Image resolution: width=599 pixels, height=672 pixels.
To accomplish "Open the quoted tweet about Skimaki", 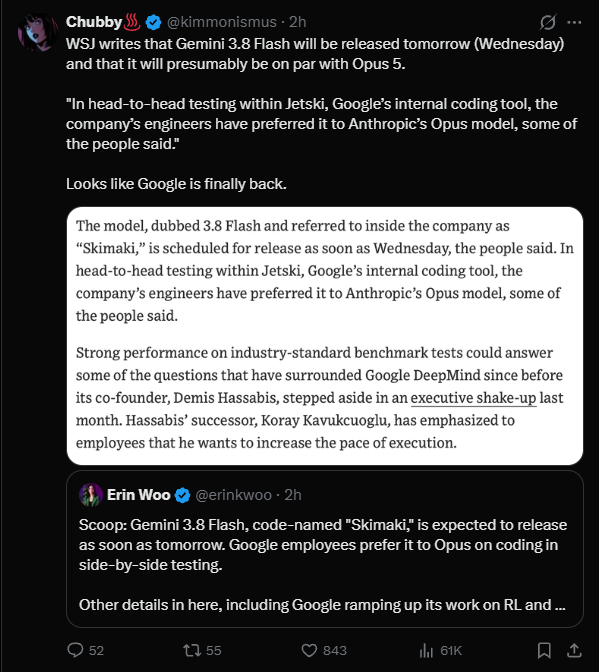I will (325, 549).
